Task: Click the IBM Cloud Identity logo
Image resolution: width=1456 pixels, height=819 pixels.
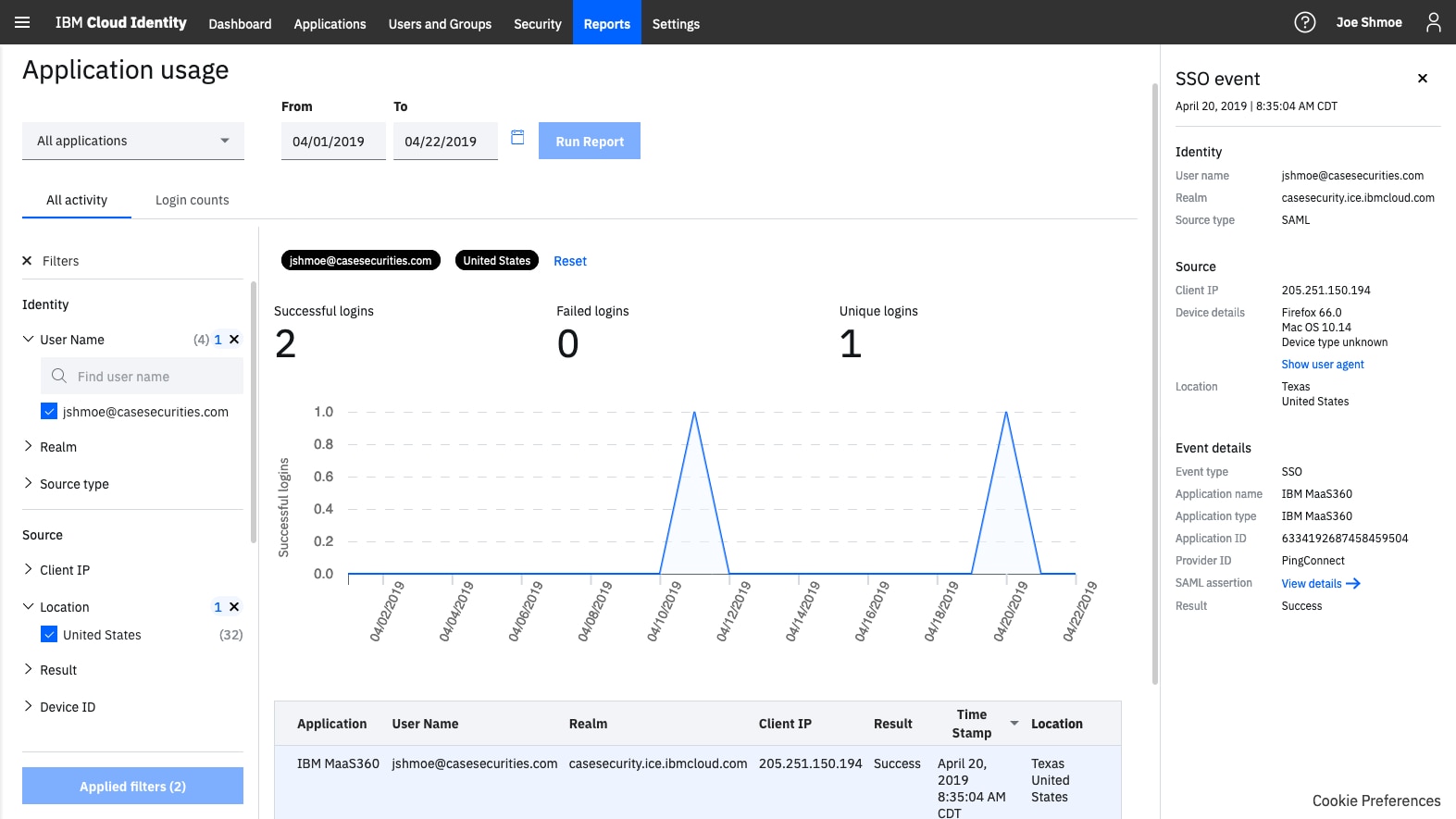Action: point(120,22)
